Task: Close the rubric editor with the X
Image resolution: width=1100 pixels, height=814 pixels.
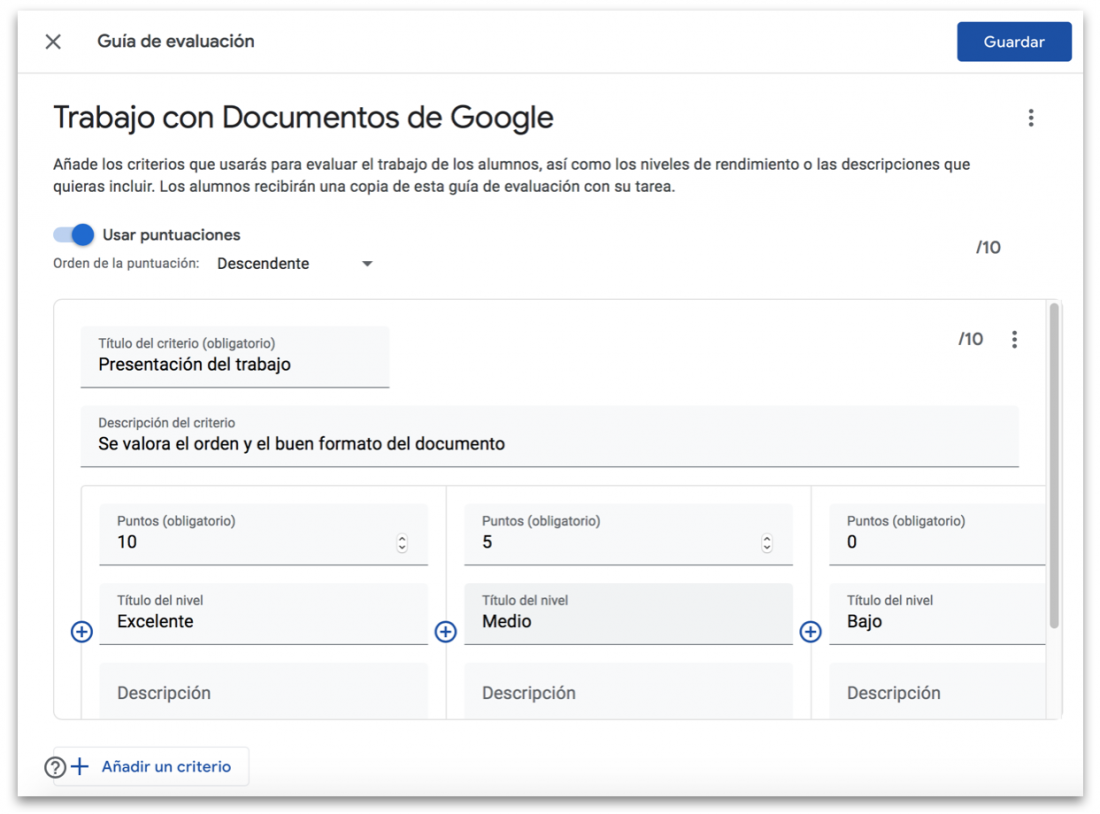Action: [x=52, y=41]
